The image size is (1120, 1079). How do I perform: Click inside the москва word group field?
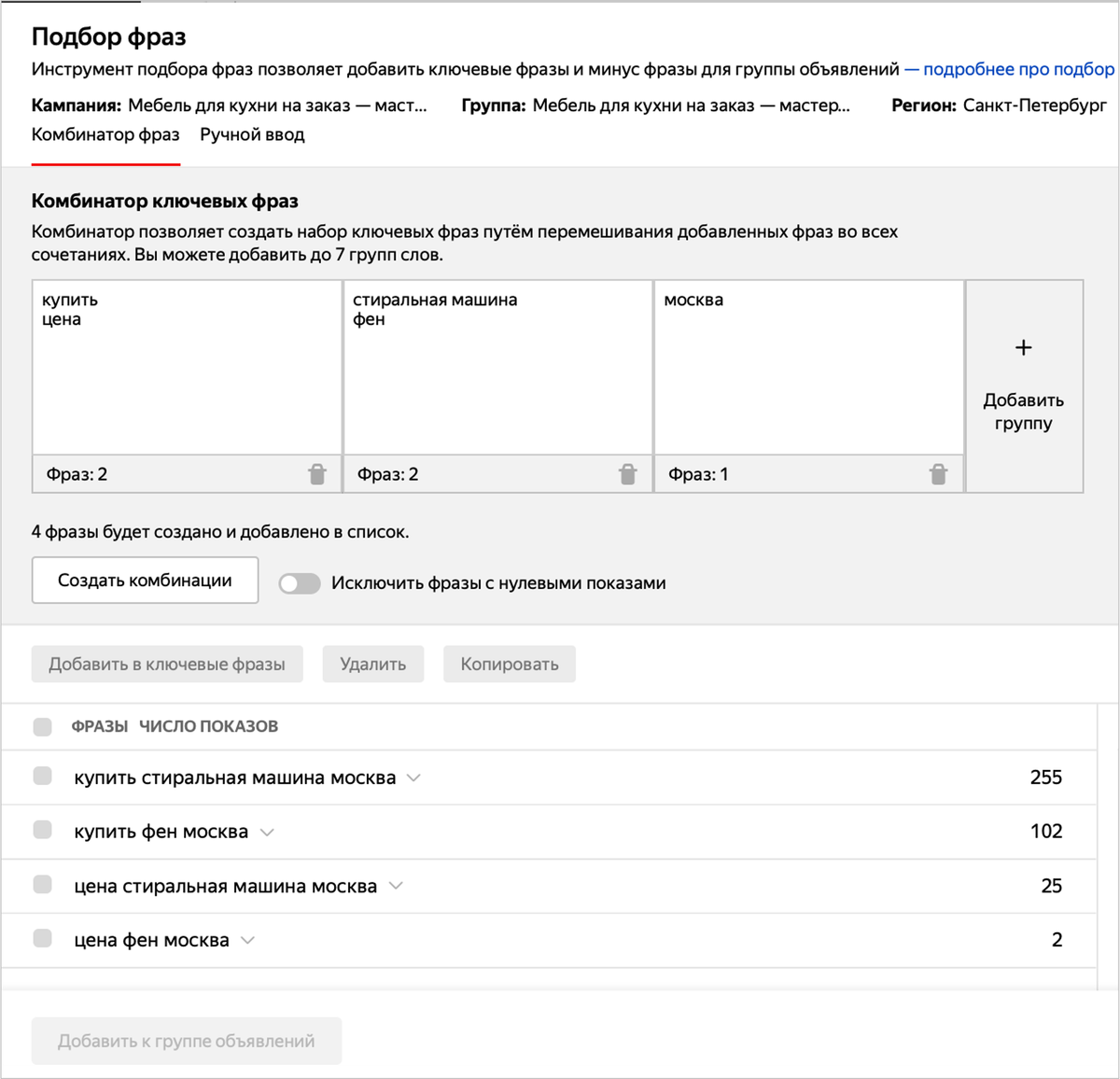pos(808,373)
